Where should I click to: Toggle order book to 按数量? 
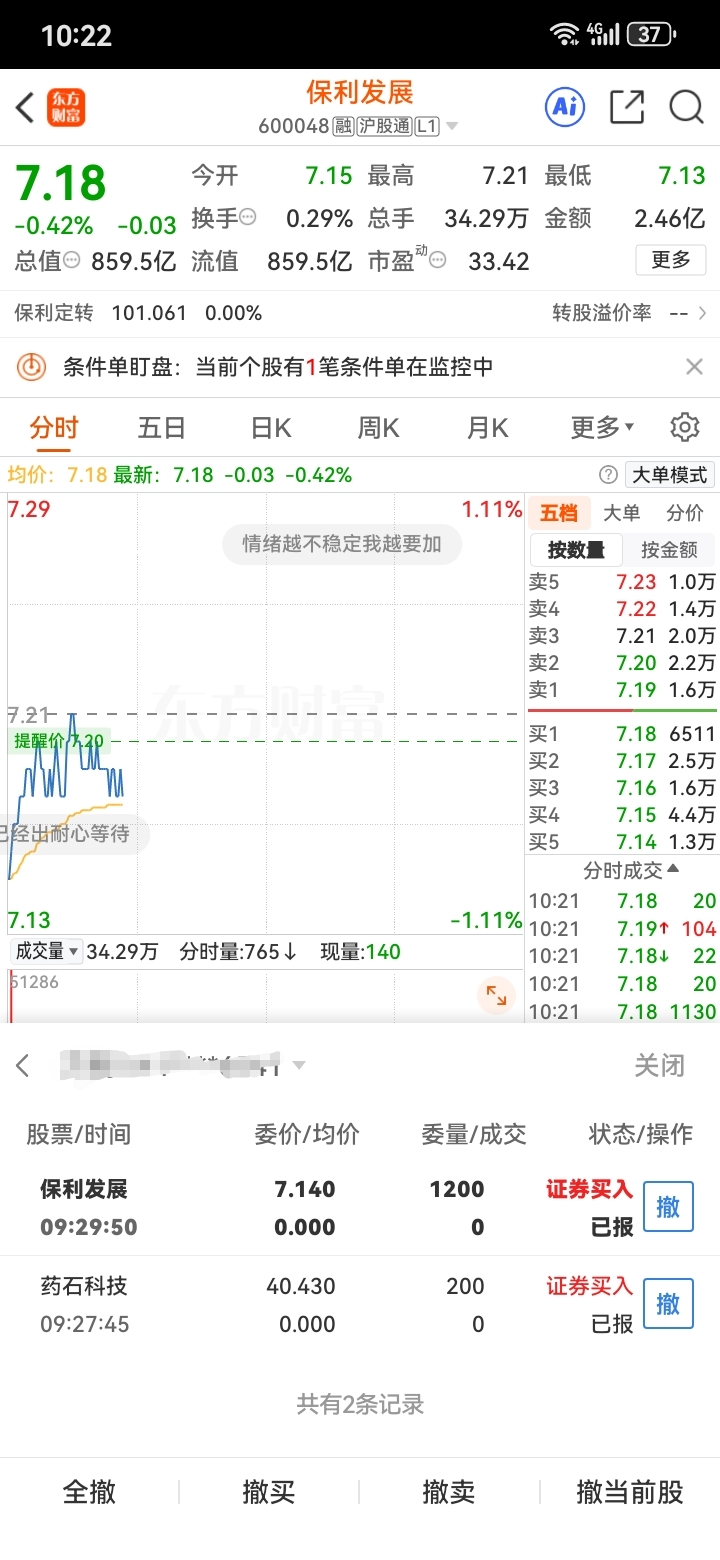pyautogui.click(x=576, y=550)
